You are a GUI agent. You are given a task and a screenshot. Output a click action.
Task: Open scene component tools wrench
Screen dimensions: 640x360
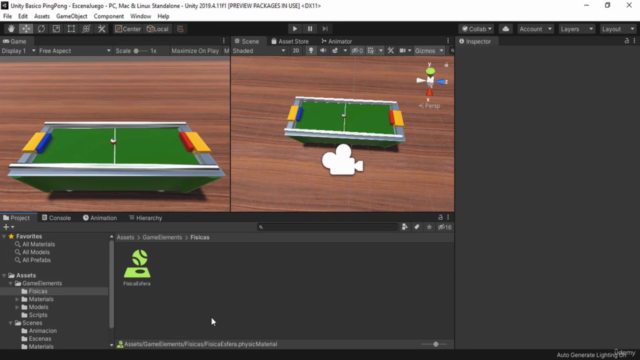point(391,51)
